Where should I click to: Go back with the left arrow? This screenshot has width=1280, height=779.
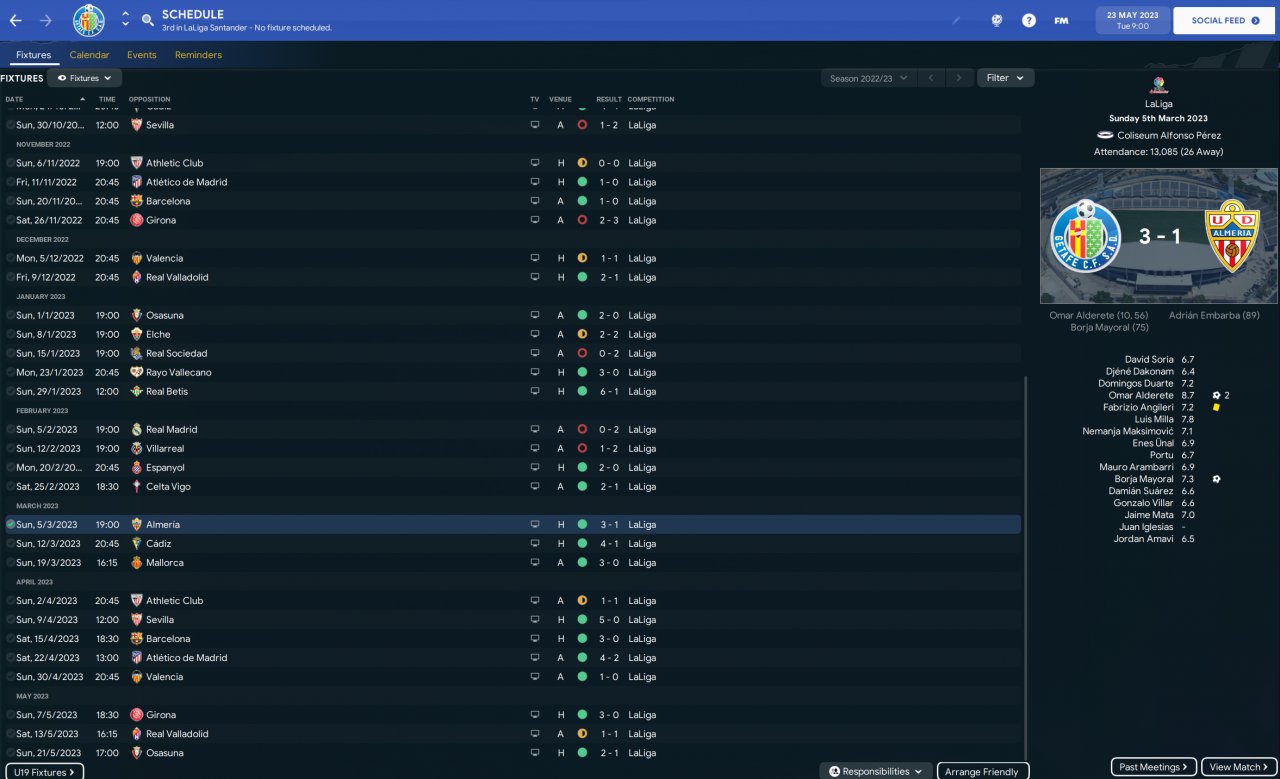click(16, 20)
